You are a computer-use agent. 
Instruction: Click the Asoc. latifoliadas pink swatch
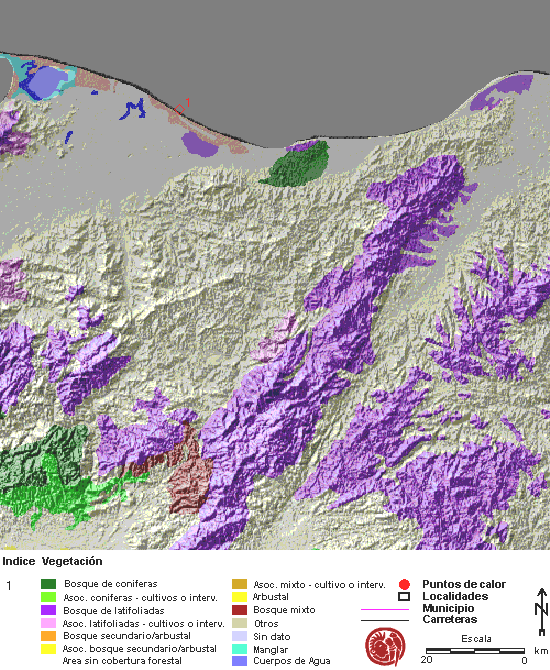pyautogui.click(x=48, y=623)
